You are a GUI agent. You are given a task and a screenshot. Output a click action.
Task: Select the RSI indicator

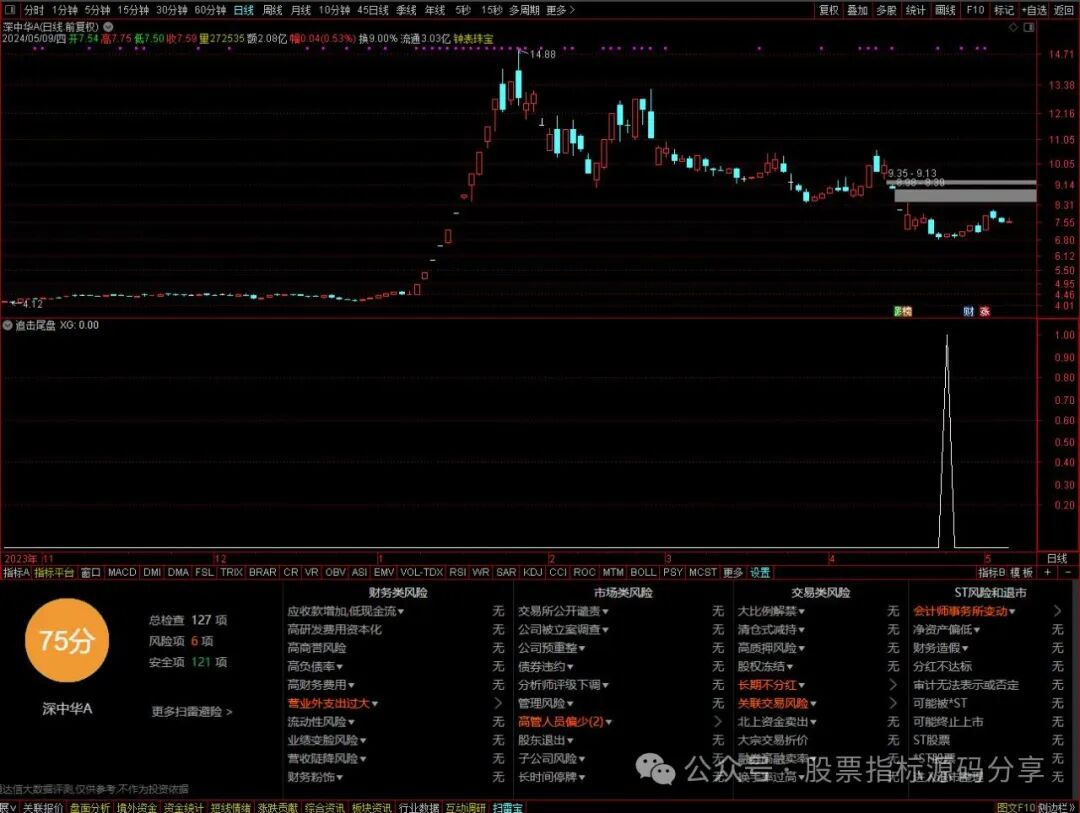click(457, 572)
